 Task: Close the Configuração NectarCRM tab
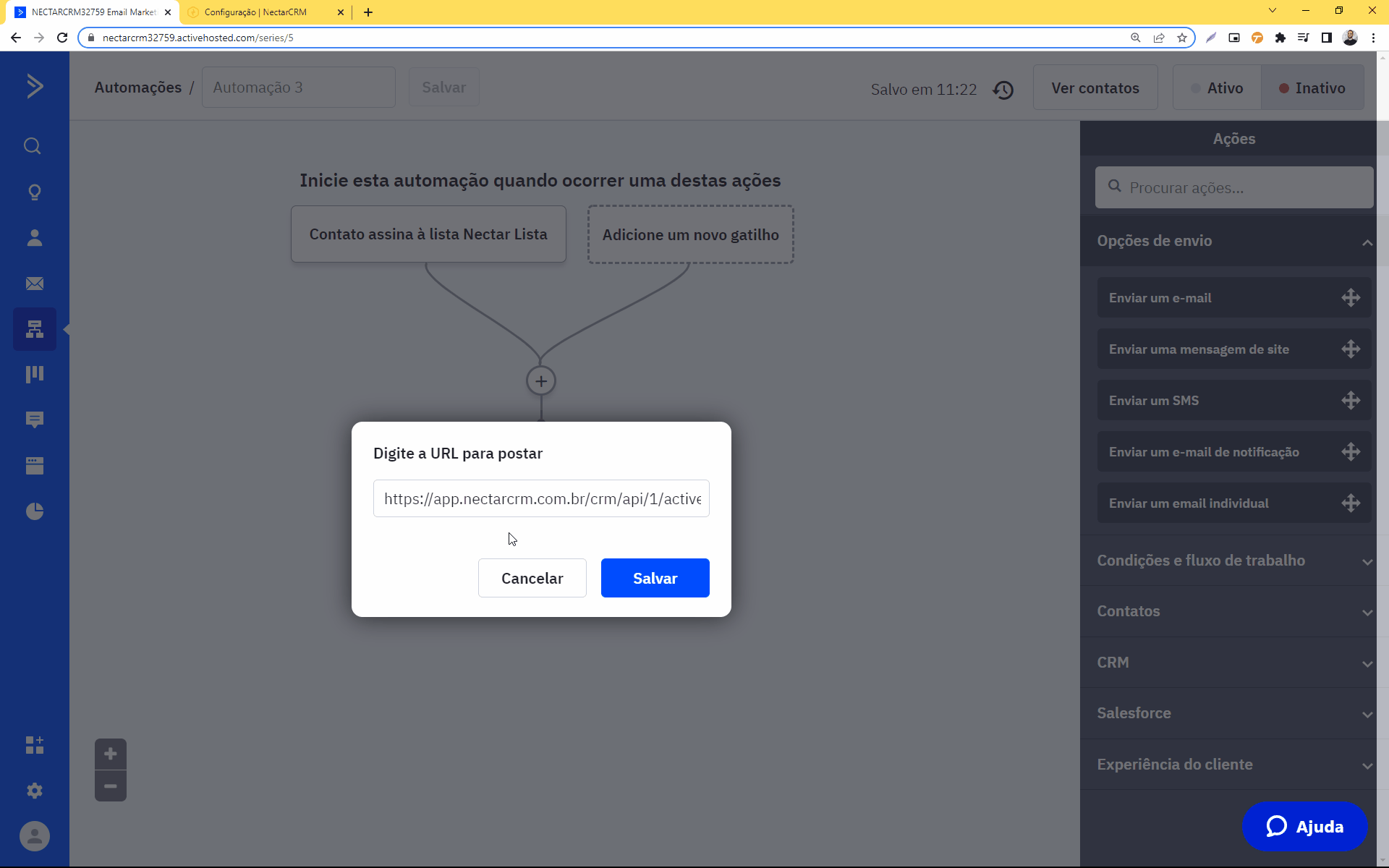[341, 12]
